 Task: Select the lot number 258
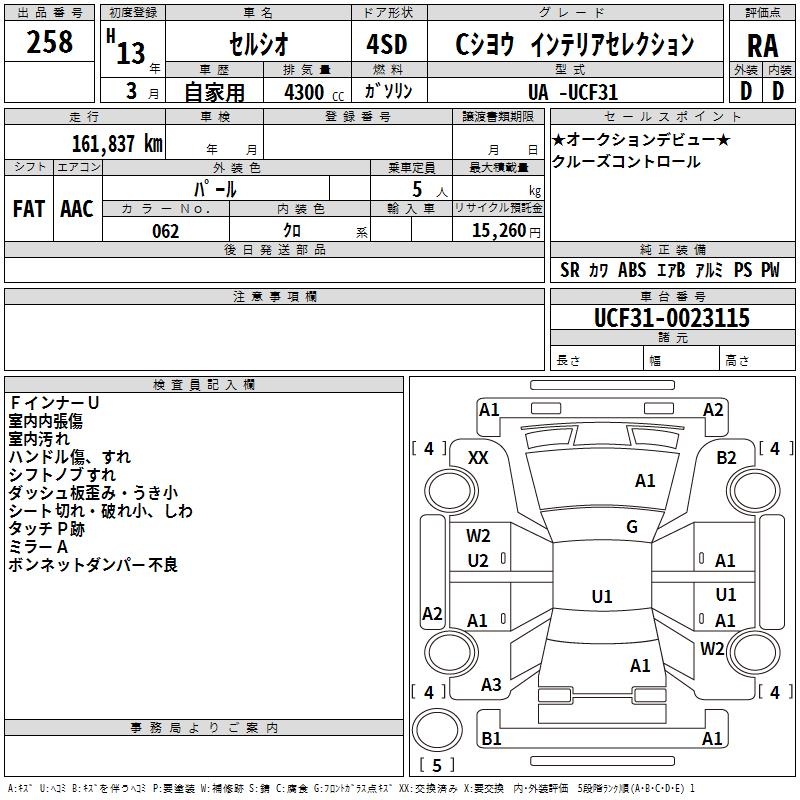coord(50,42)
